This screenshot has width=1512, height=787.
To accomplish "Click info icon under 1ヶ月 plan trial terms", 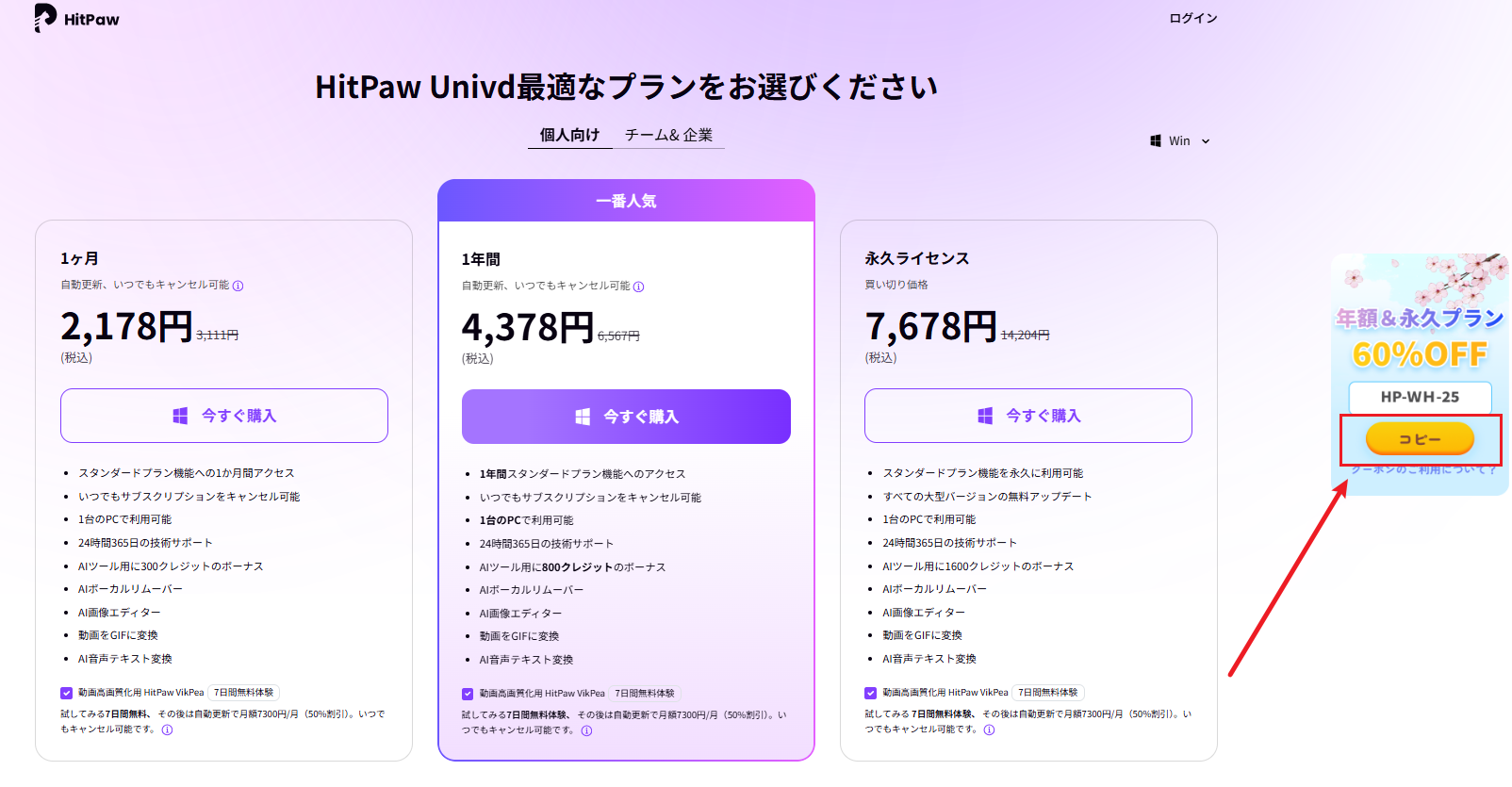I will click(168, 730).
